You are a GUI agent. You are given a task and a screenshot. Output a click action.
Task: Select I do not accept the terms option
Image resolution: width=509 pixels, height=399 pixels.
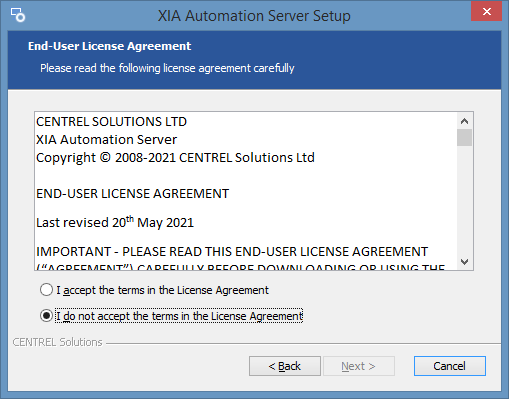(46, 315)
